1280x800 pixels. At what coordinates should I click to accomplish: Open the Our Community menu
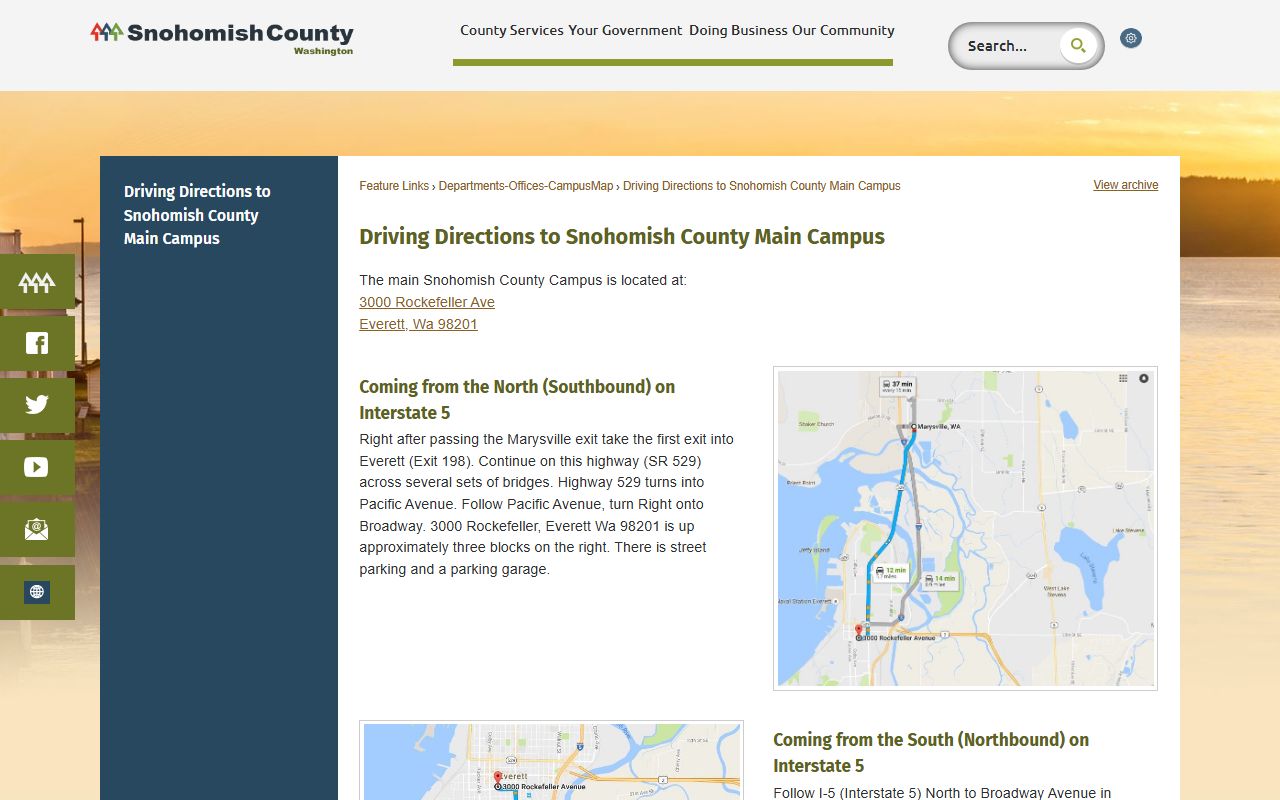coord(843,30)
